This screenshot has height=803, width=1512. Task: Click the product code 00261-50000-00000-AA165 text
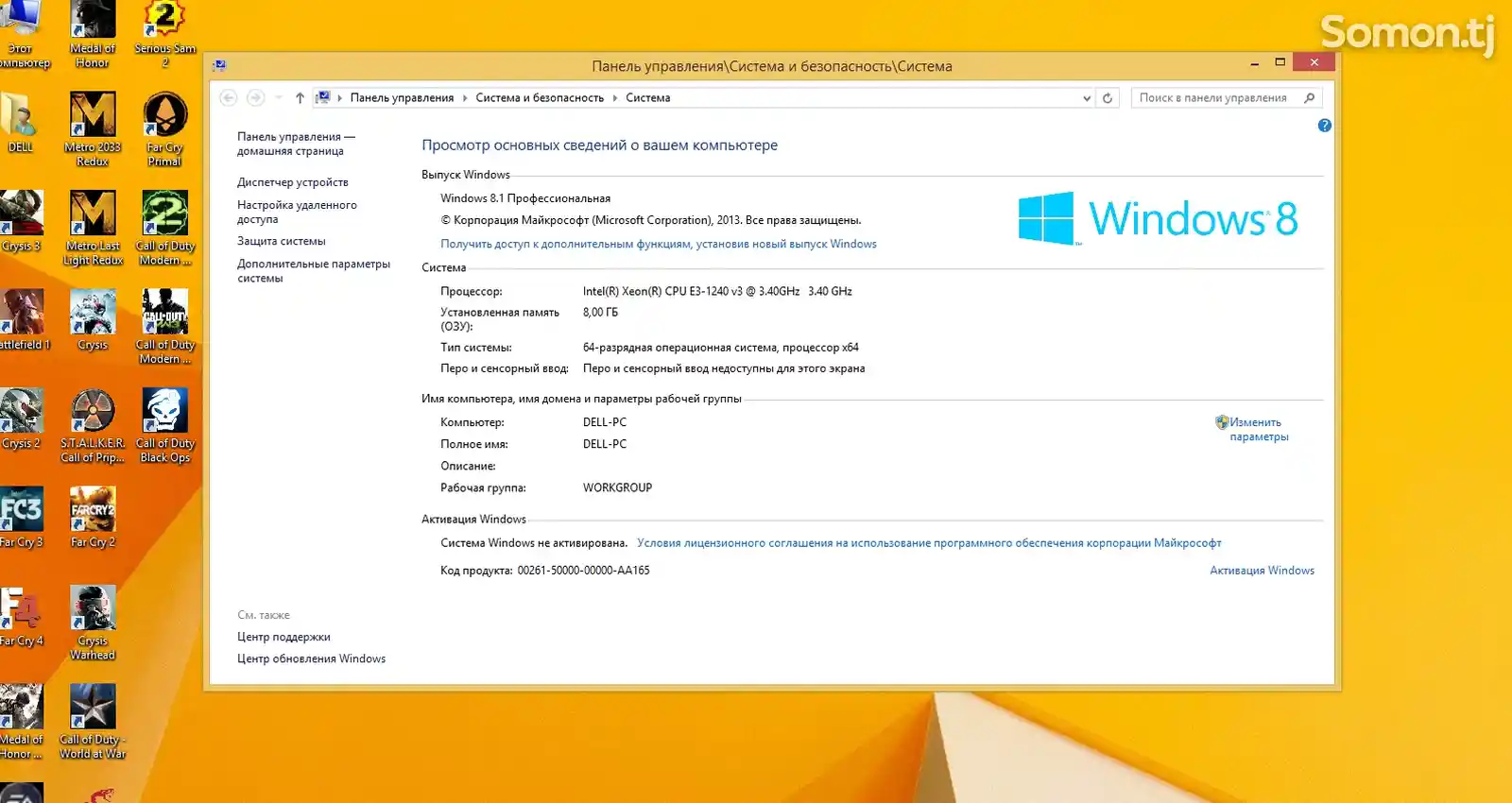pyautogui.click(x=583, y=571)
